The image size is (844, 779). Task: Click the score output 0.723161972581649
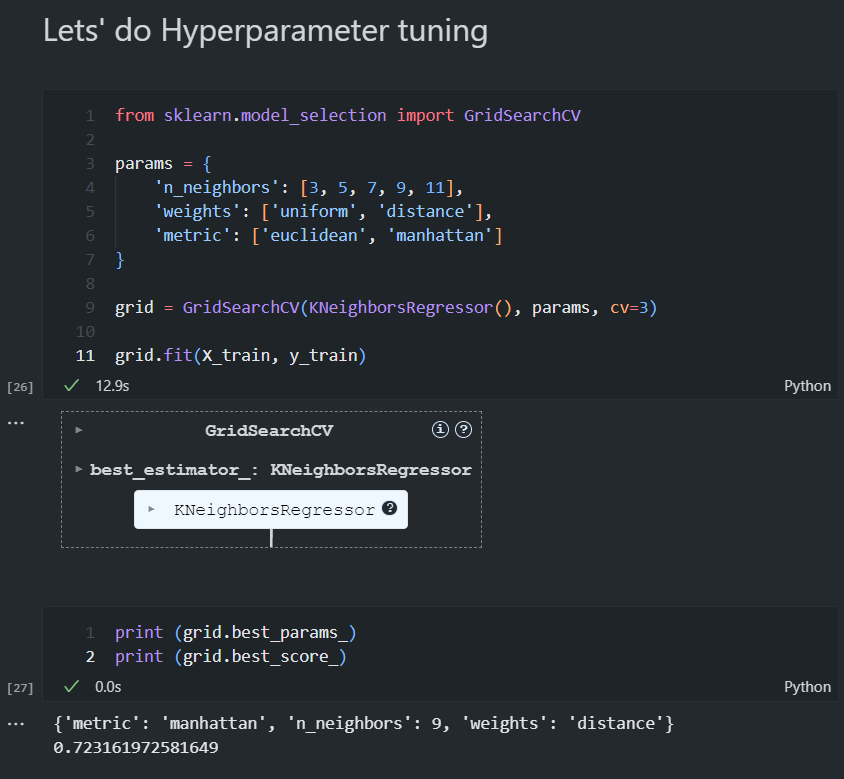click(x=136, y=747)
